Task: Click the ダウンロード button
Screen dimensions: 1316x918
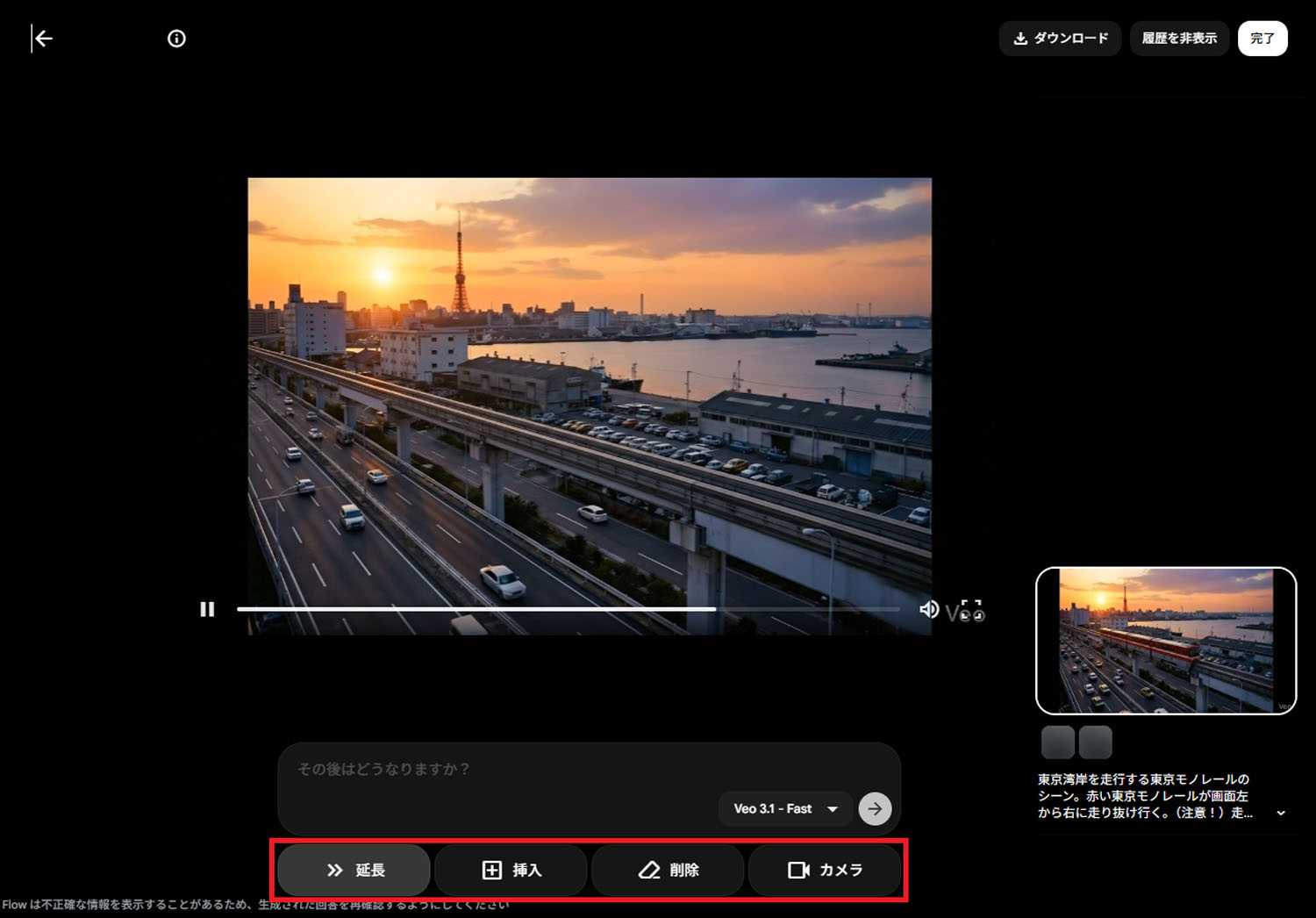Action: pyautogui.click(x=1060, y=39)
